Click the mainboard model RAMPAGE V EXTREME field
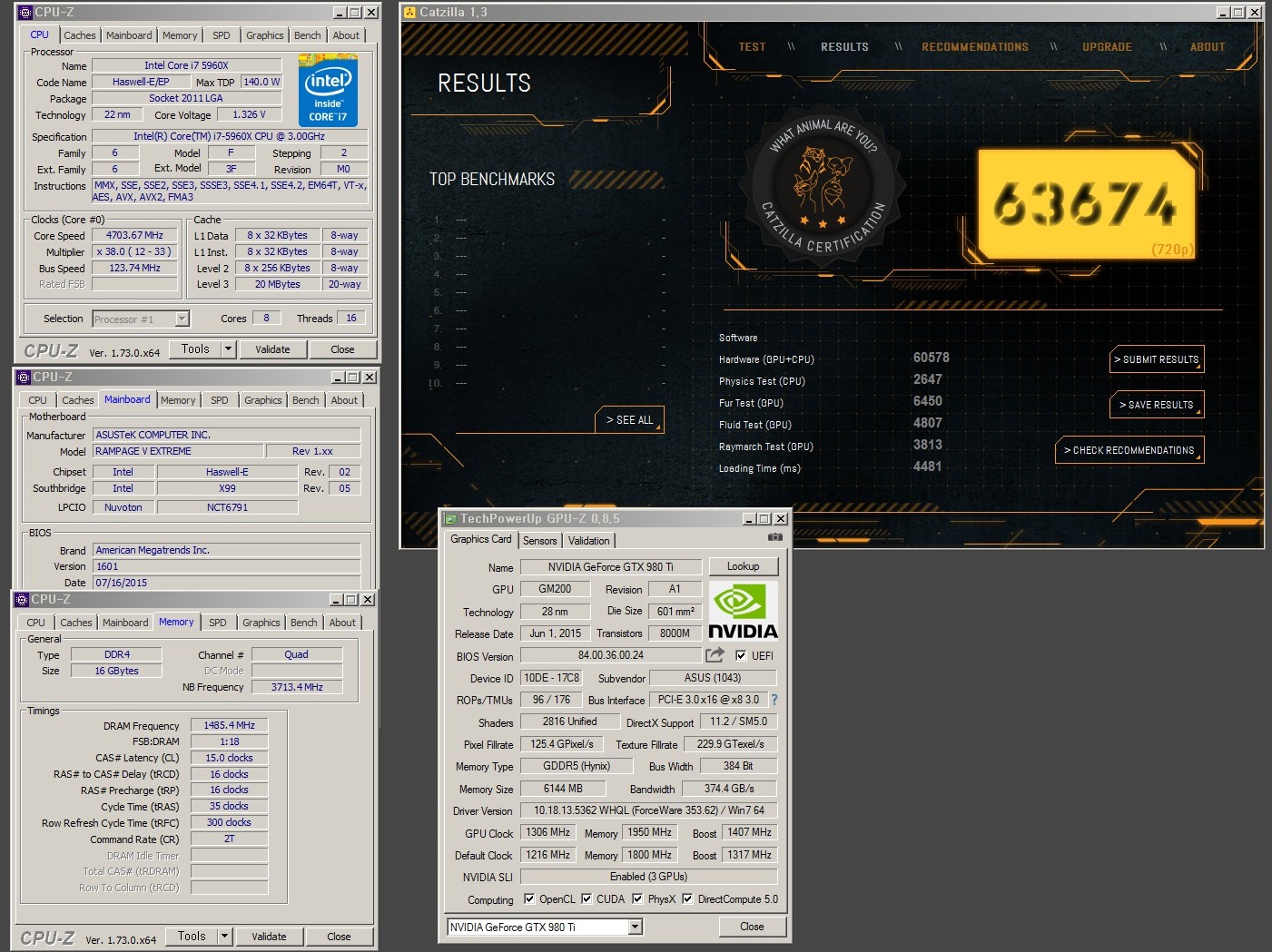This screenshot has height=952, width=1272. tap(176, 451)
